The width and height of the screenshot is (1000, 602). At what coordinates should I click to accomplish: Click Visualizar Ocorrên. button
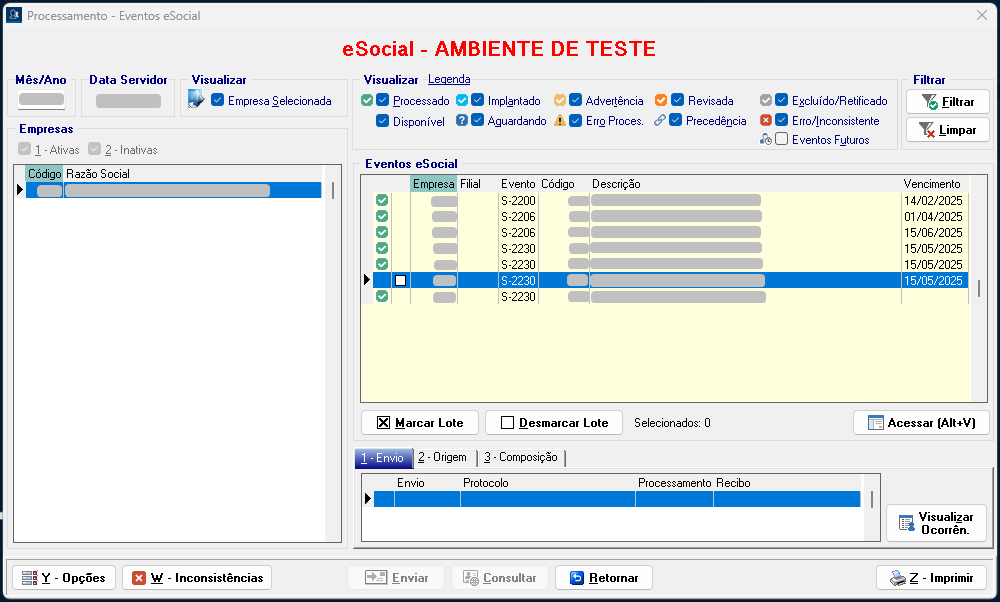[936, 523]
